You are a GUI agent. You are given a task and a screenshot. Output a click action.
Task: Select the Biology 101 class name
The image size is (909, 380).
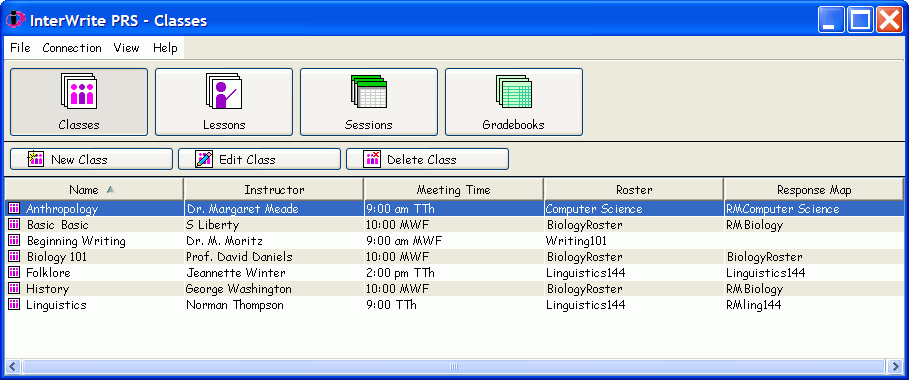[56, 257]
